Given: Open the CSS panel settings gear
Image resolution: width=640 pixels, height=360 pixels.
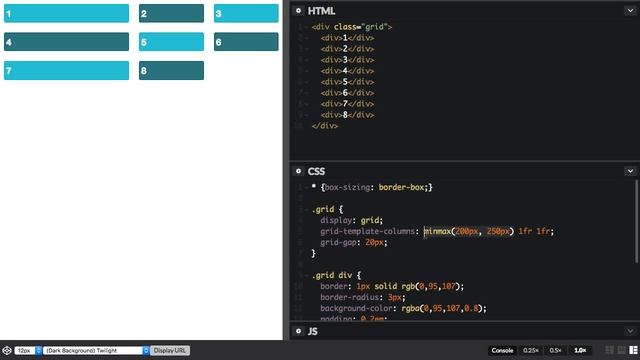Looking at the screenshot, I should tap(298, 171).
